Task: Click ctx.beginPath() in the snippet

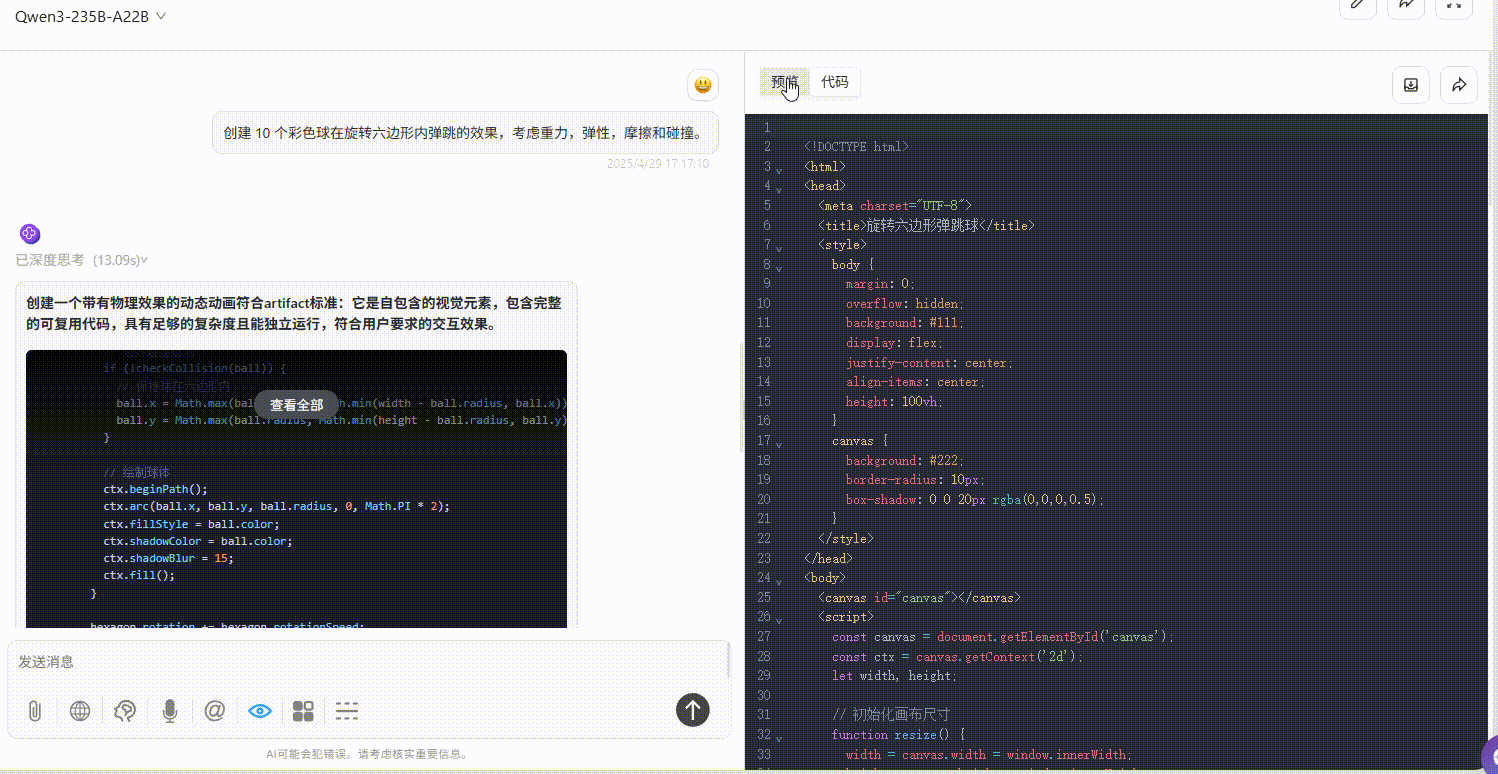Action: [x=155, y=489]
